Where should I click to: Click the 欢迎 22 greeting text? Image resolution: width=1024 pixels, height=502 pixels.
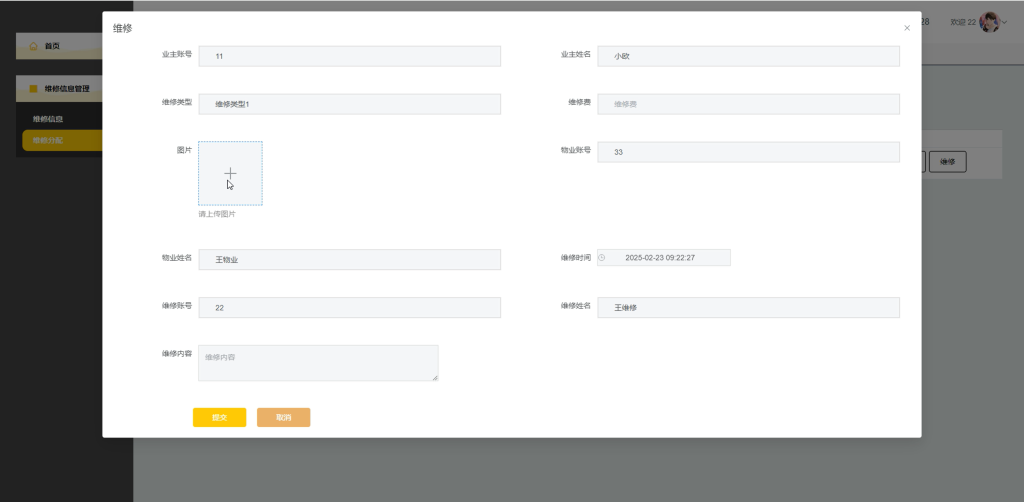(x=963, y=22)
